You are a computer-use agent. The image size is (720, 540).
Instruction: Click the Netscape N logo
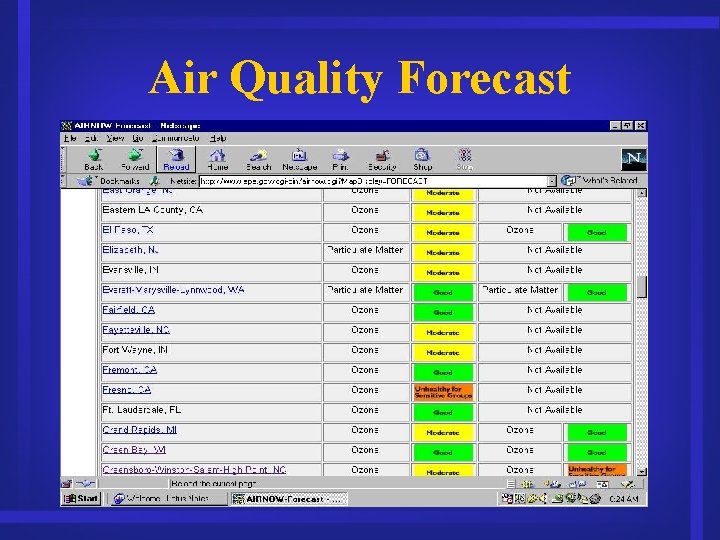(634, 159)
